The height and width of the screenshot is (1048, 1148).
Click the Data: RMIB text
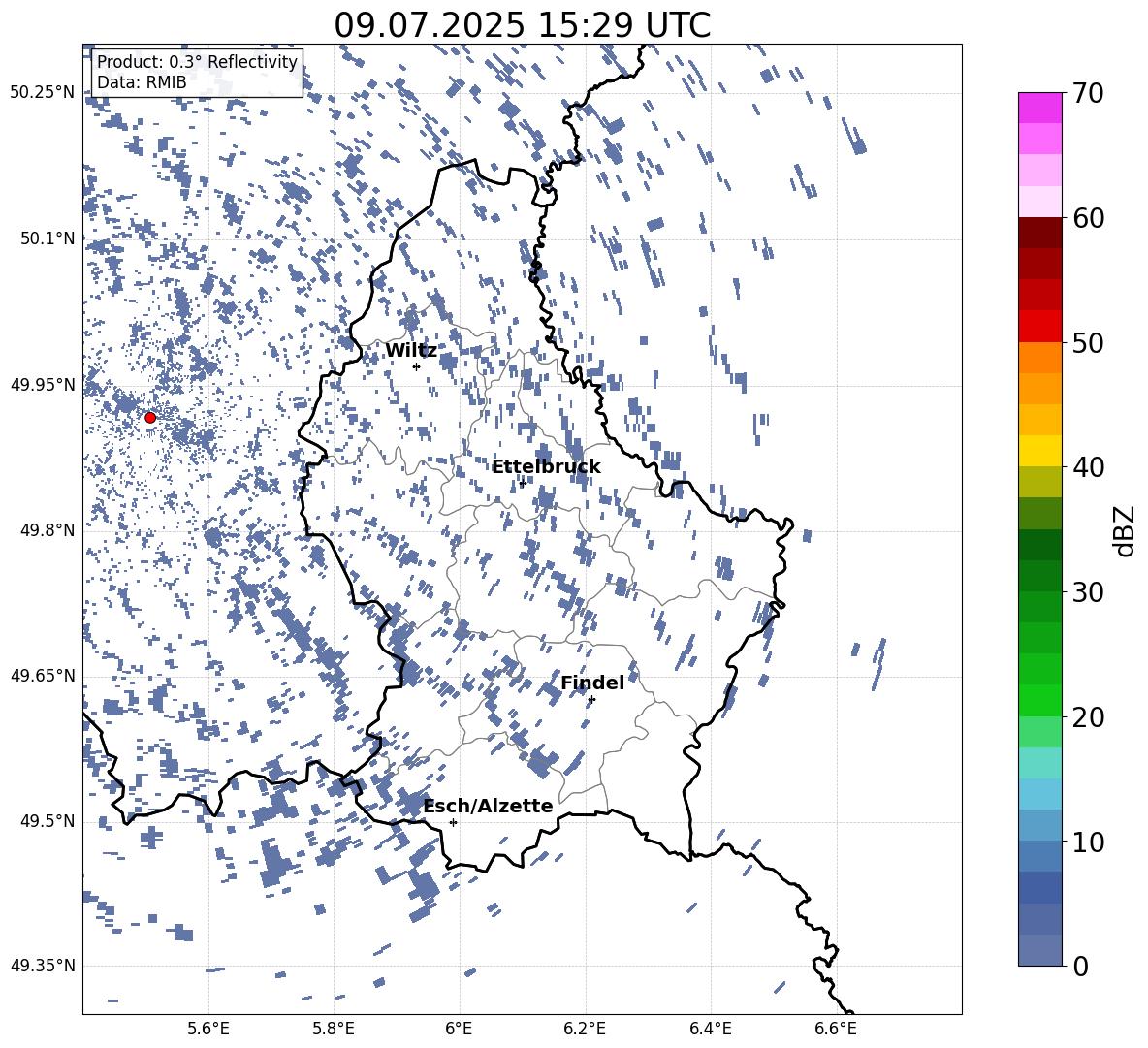[x=142, y=82]
